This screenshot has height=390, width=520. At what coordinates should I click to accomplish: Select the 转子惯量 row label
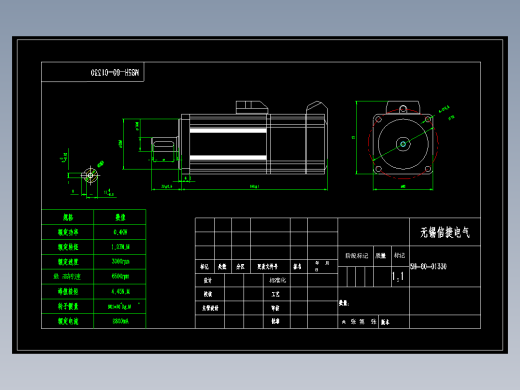[x=68, y=306]
